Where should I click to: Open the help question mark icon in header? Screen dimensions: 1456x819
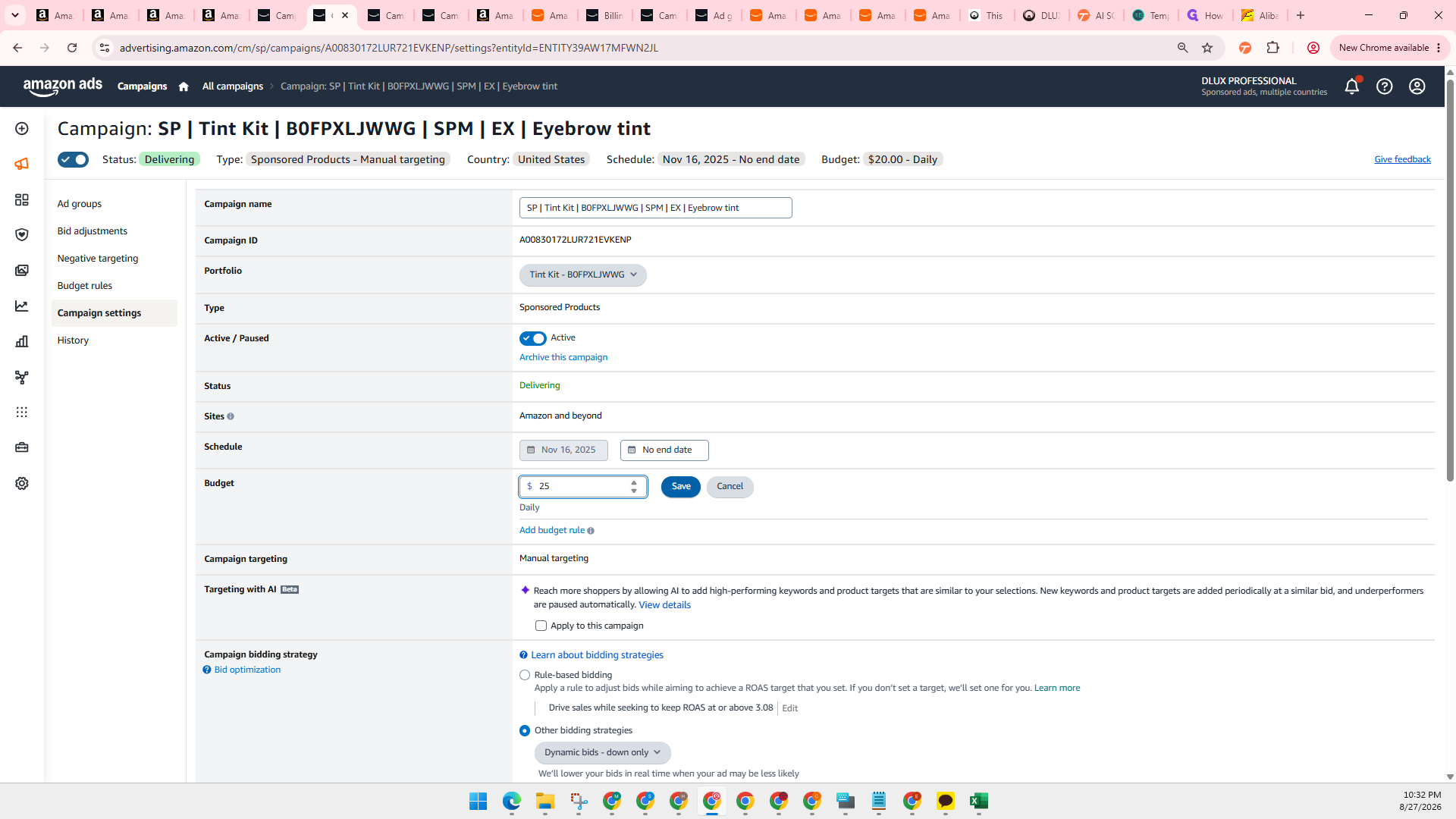(1385, 86)
